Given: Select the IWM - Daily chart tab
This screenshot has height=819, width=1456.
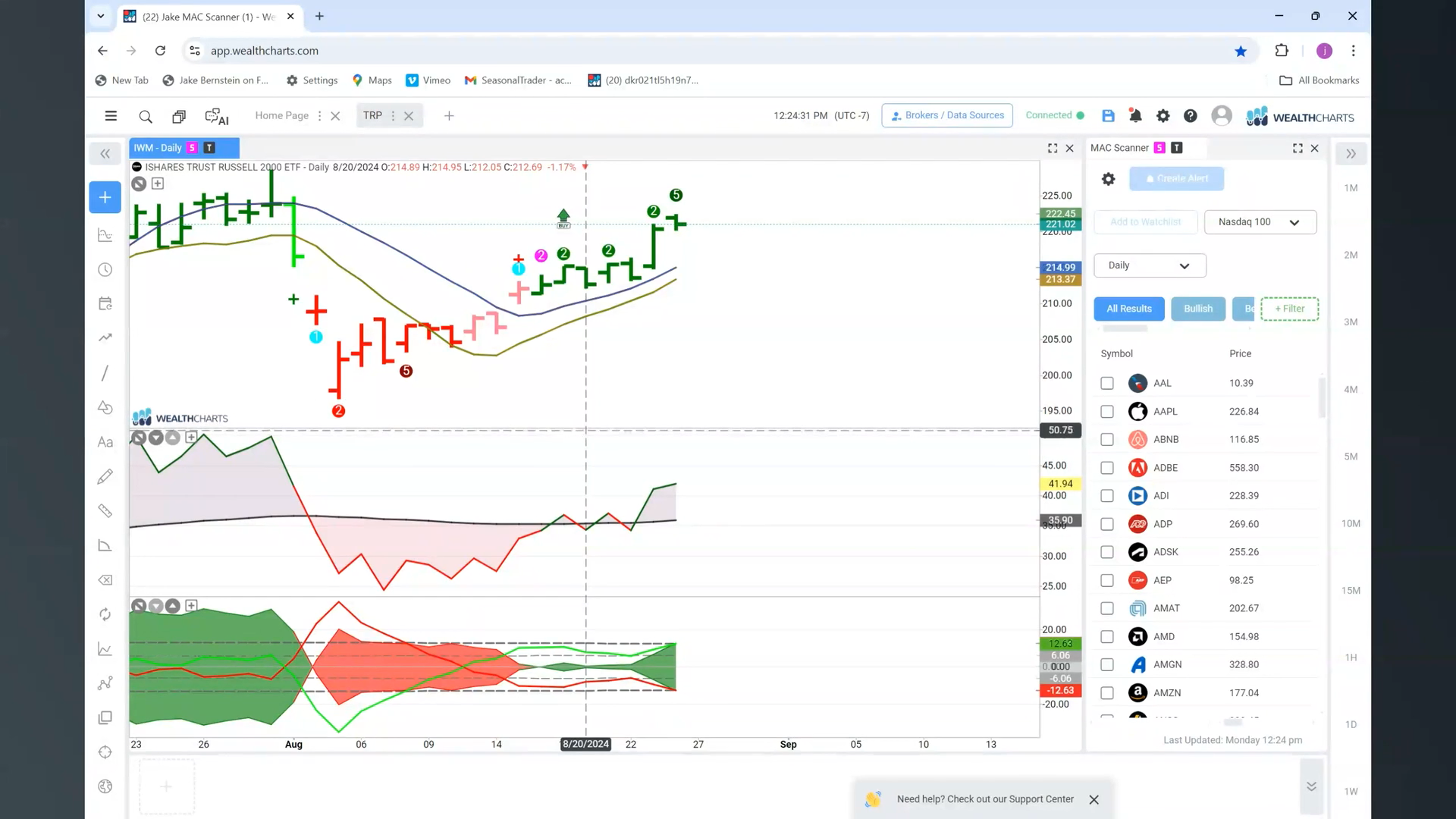Looking at the screenshot, I should pos(184,148).
